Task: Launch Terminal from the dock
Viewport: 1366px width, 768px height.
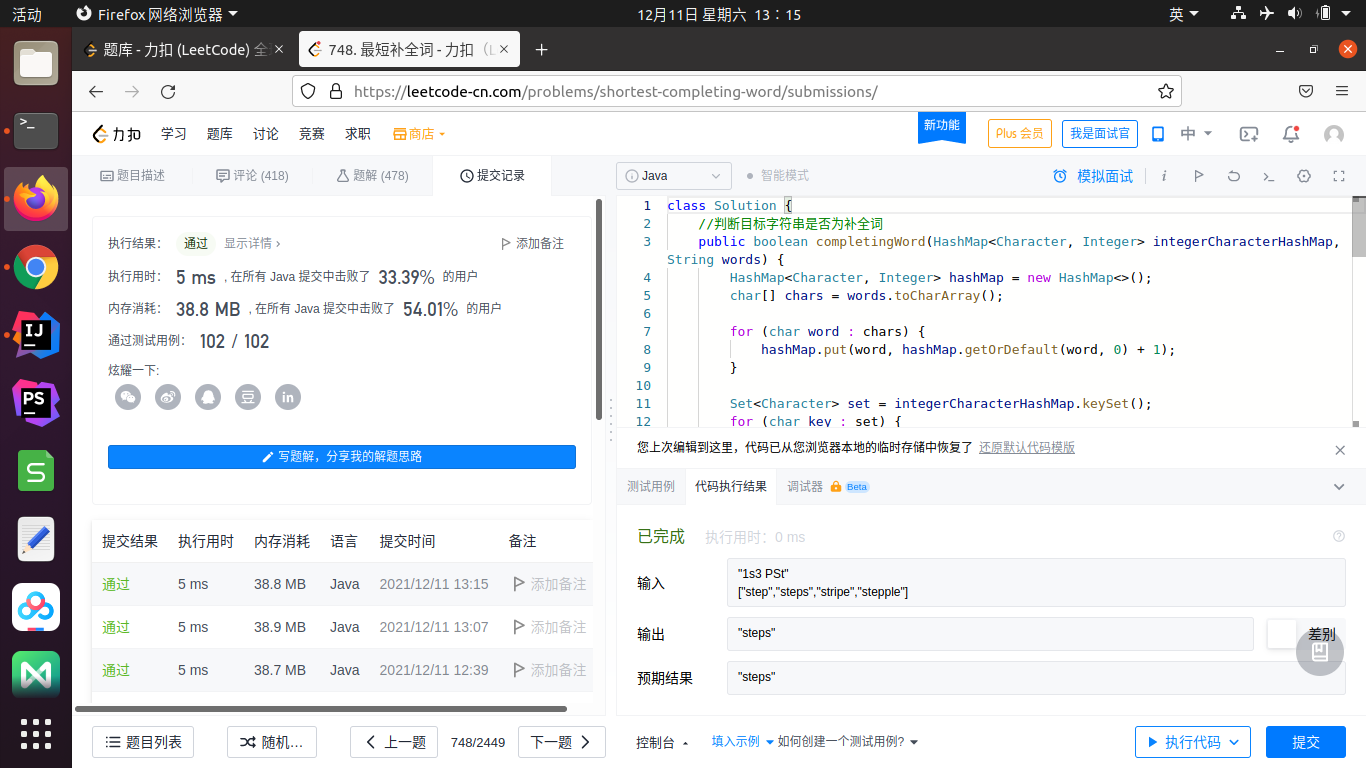Action: (36, 131)
